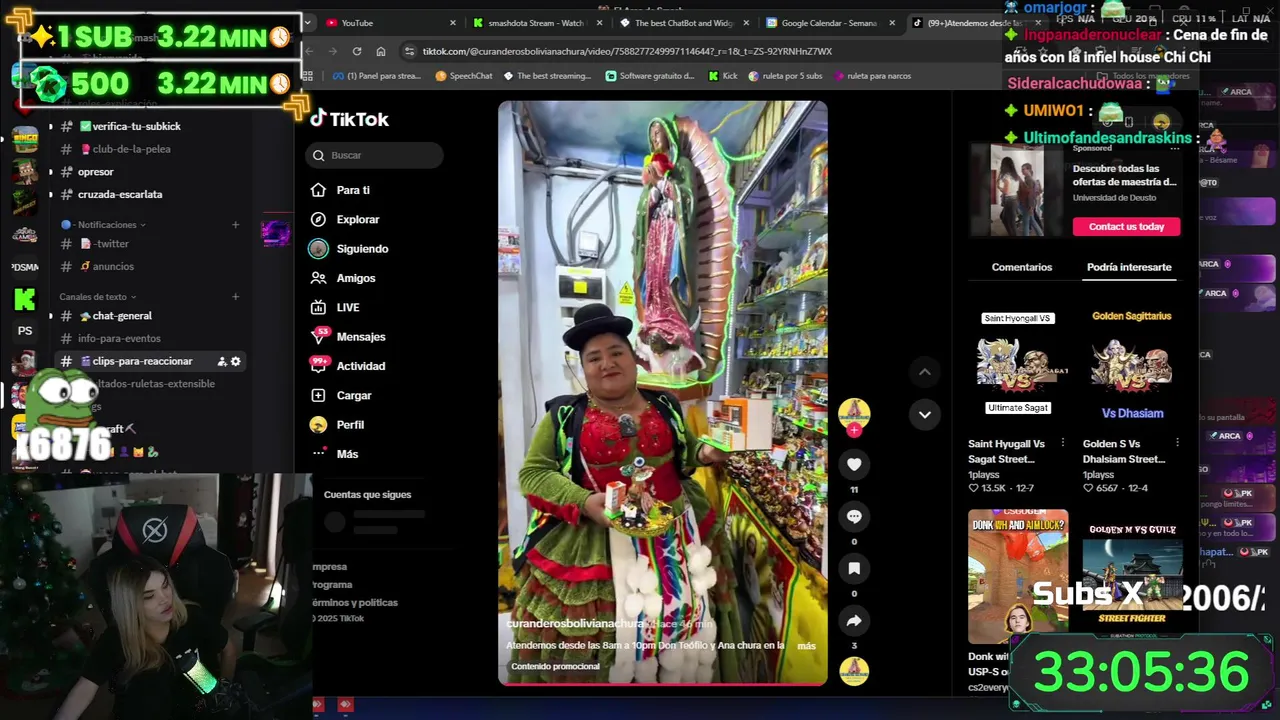This screenshot has width=1280, height=720.
Task: Save the video with the bookmark icon
Action: (854, 568)
